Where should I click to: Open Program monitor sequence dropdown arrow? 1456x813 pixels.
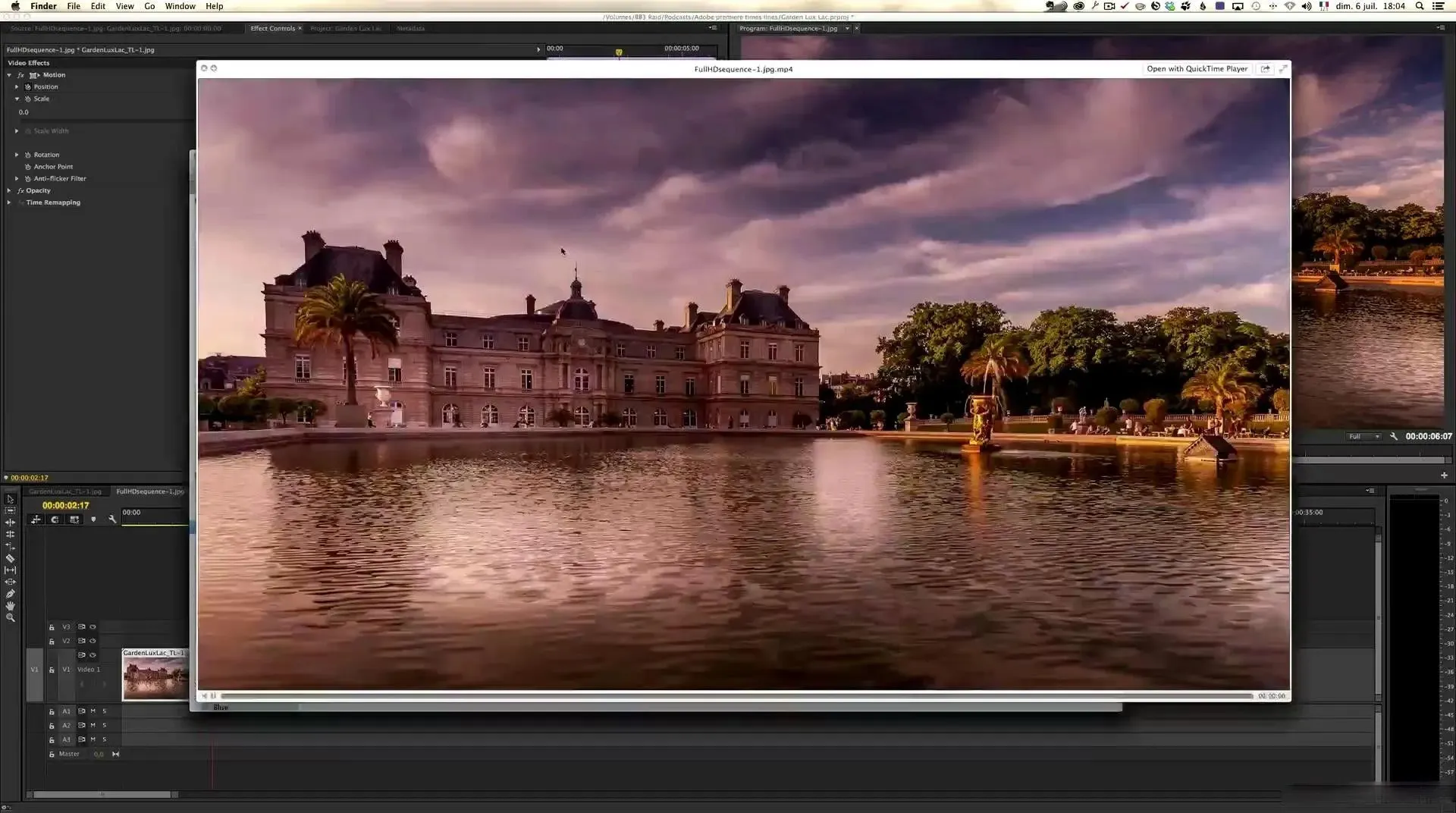pyautogui.click(x=847, y=29)
